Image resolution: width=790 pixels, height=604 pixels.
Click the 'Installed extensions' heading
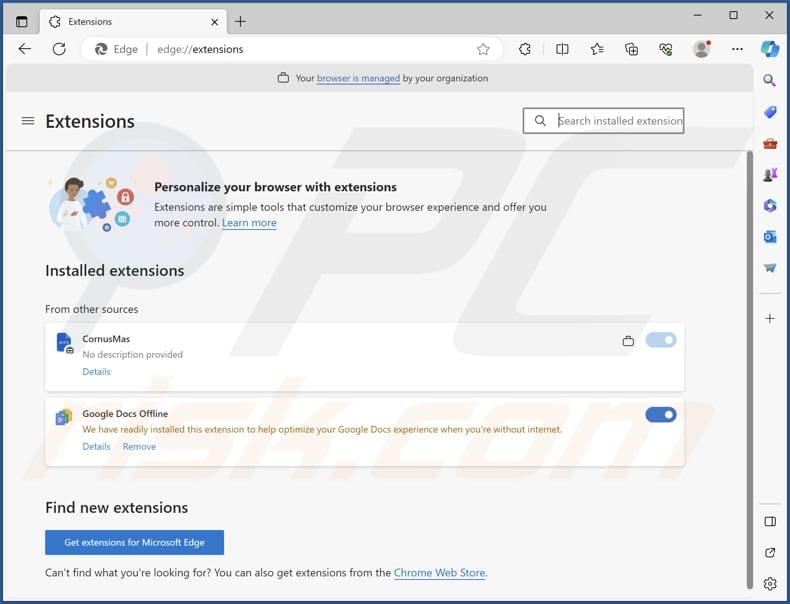click(x=114, y=271)
